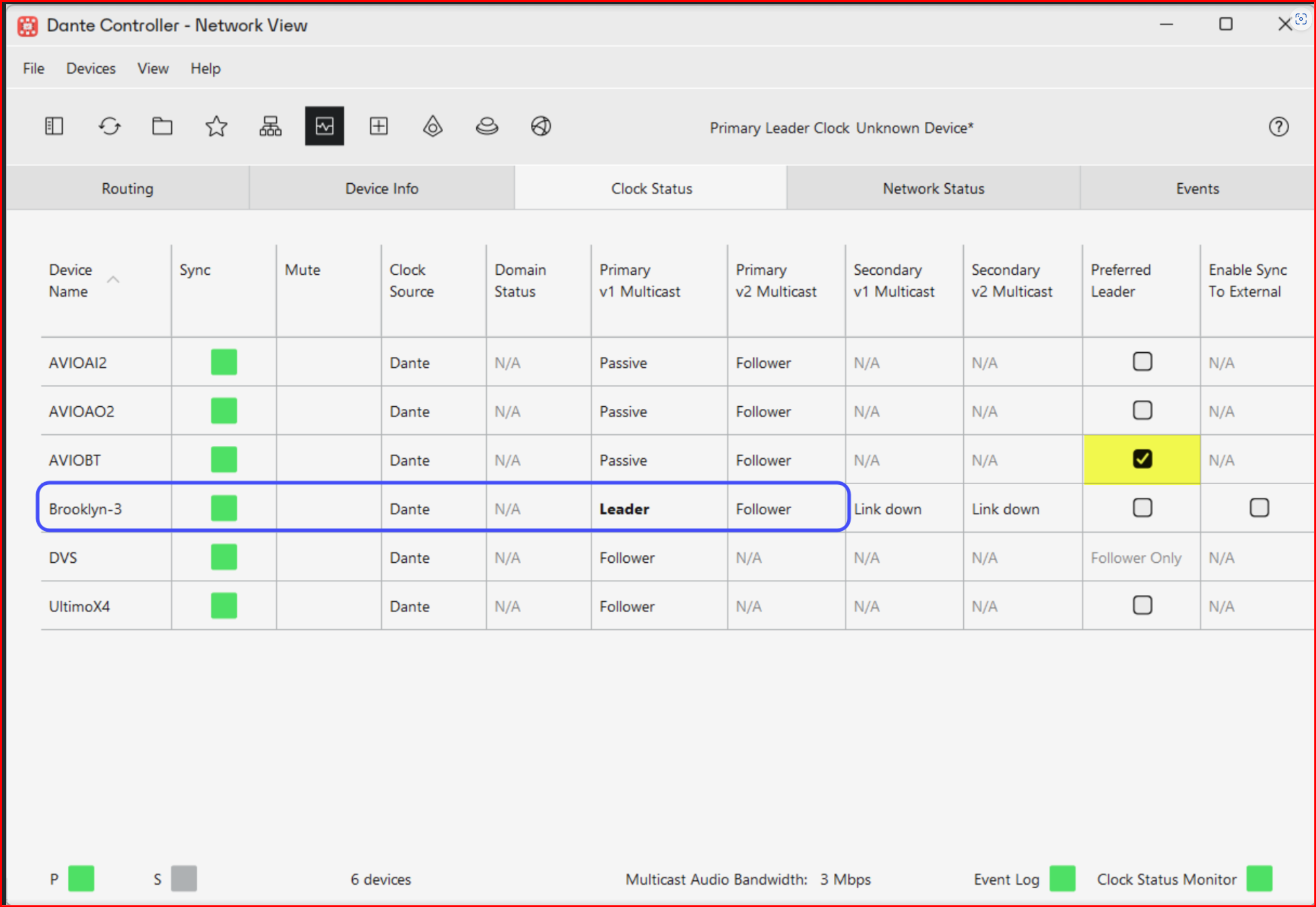Click the 6 devices status text

(x=380, y=879)
